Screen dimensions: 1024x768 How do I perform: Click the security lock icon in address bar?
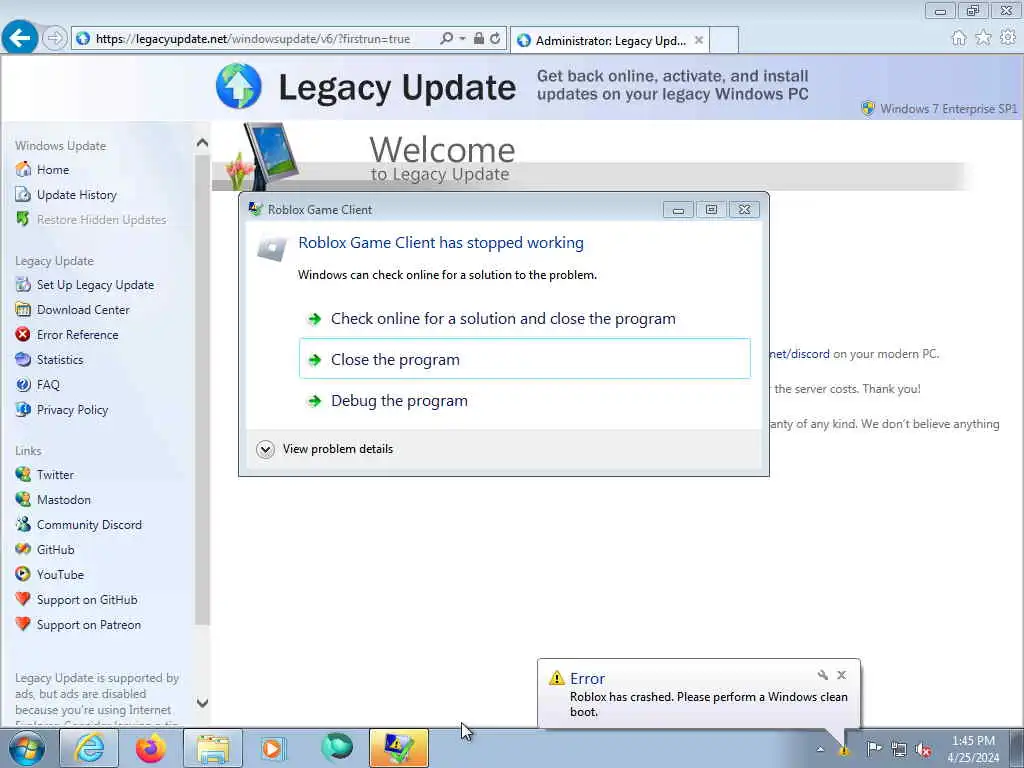click(x=479, y=39)
